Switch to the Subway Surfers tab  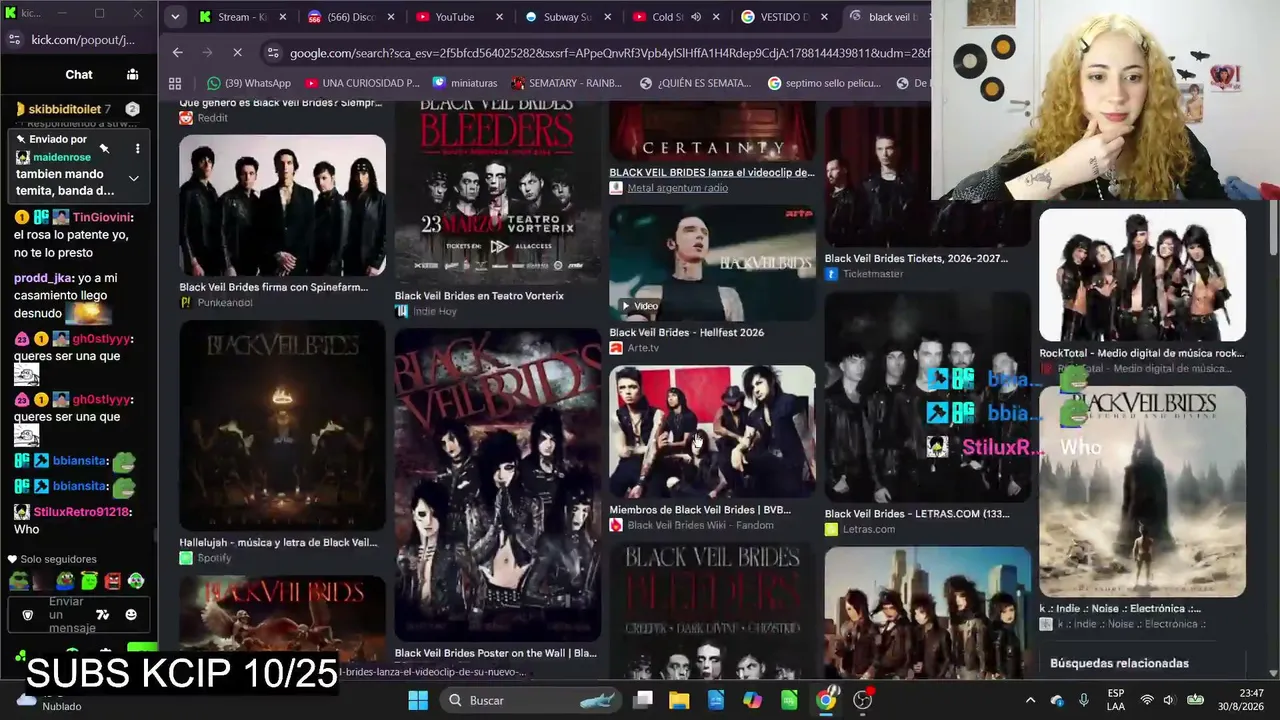click(566, 17)
